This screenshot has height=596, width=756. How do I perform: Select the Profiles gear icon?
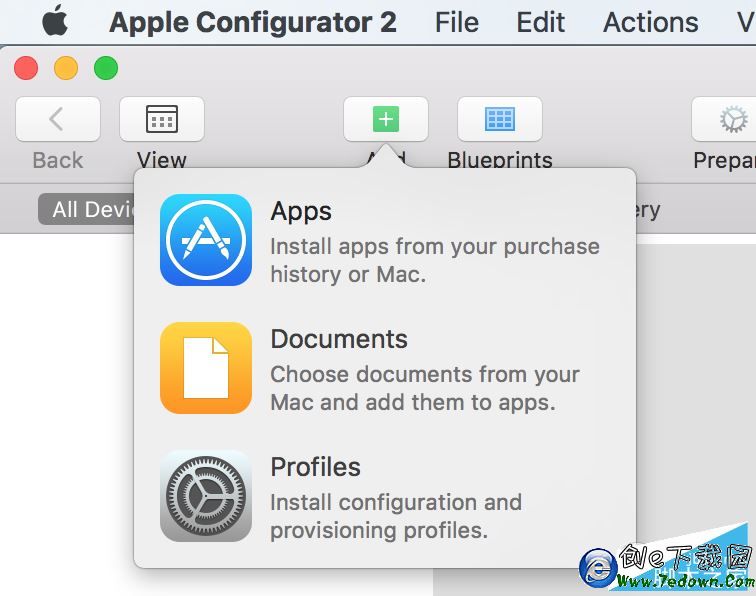click(206, 496)
